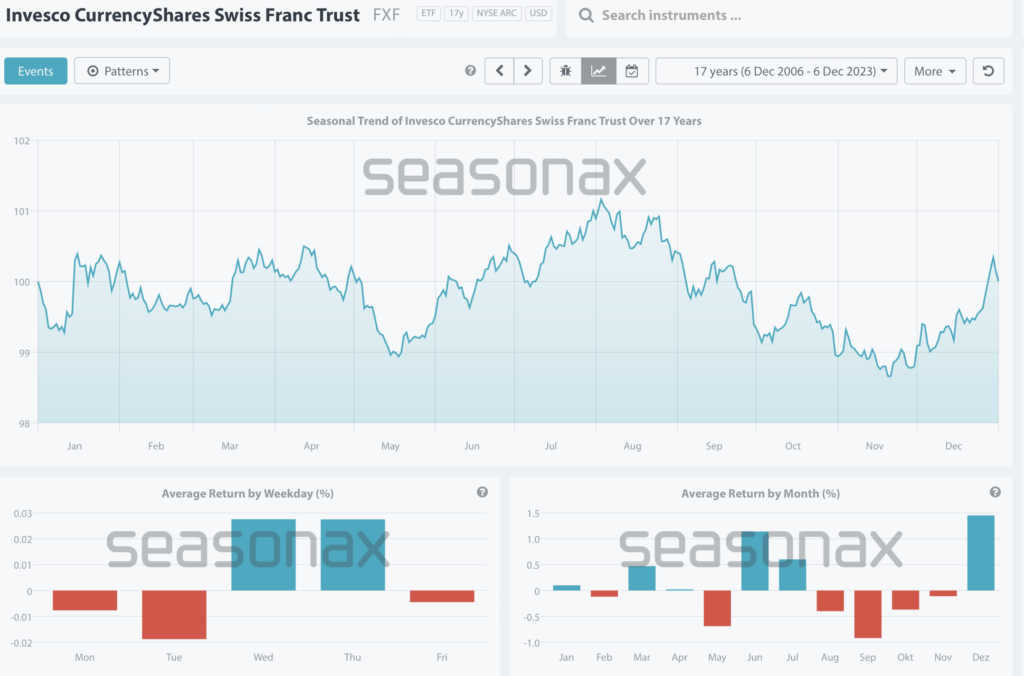Click the calendar check icon button
This screenshot has width=1024, height=676.
[x=632, y=71]
